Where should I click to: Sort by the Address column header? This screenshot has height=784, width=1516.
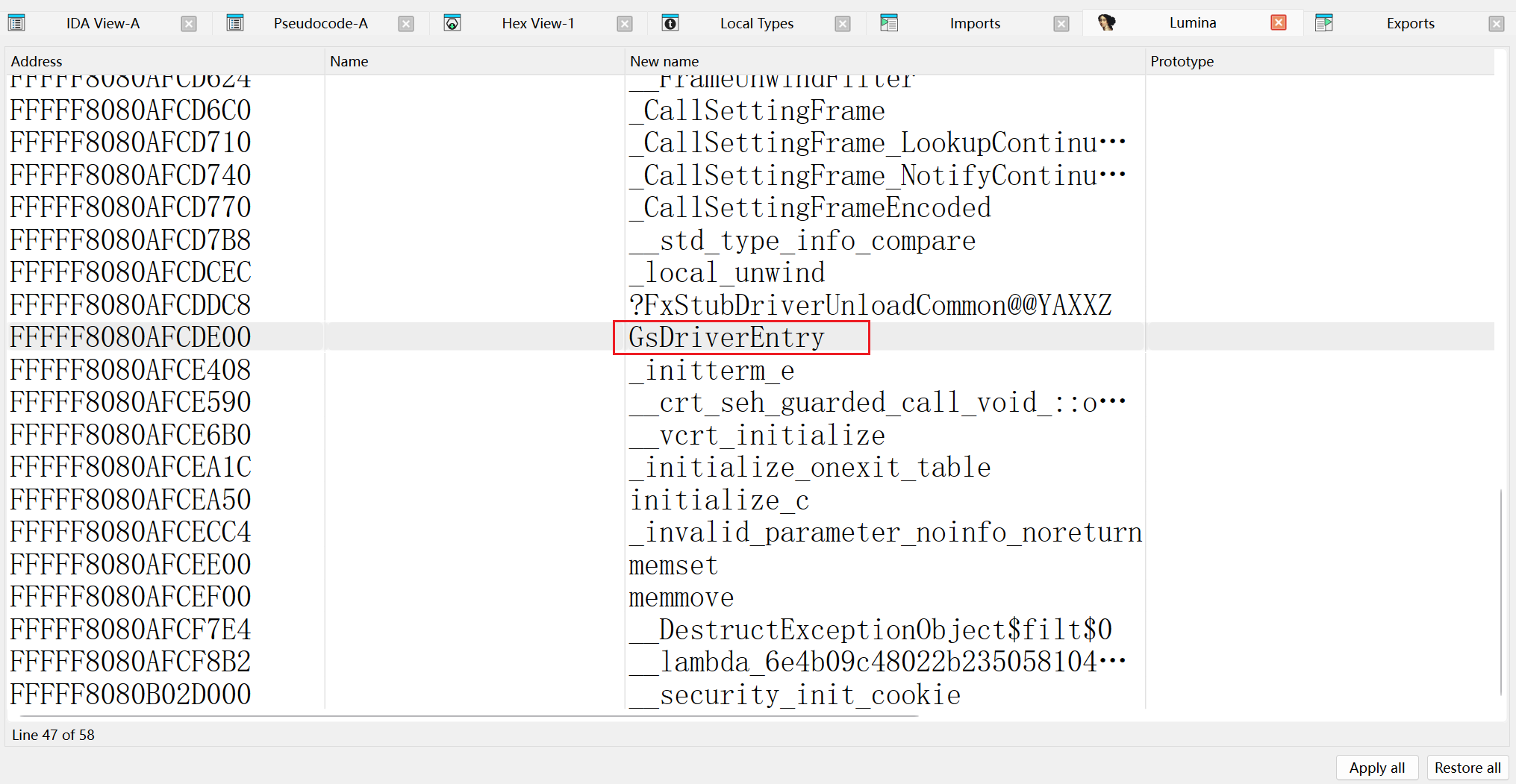[37, 61]
